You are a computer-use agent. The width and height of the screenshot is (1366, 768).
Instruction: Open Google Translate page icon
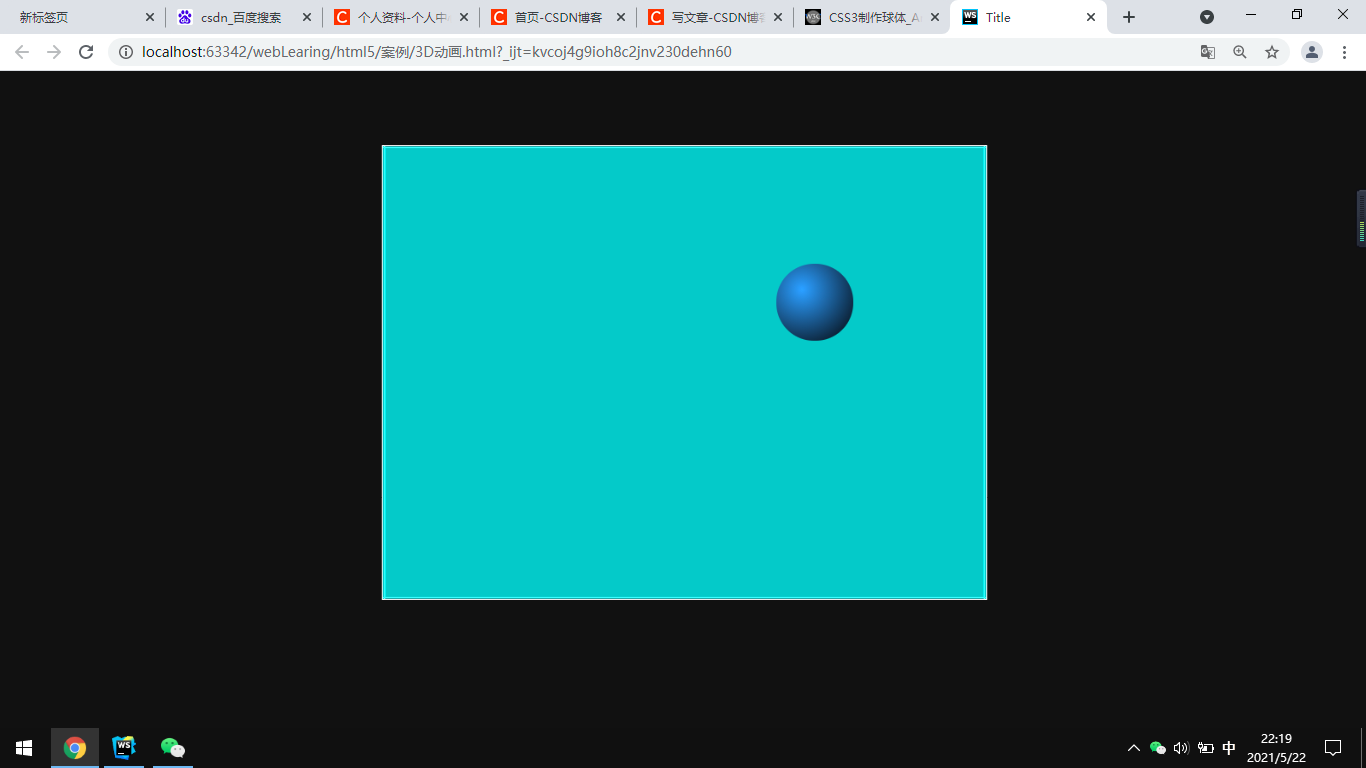point(1208,52)
